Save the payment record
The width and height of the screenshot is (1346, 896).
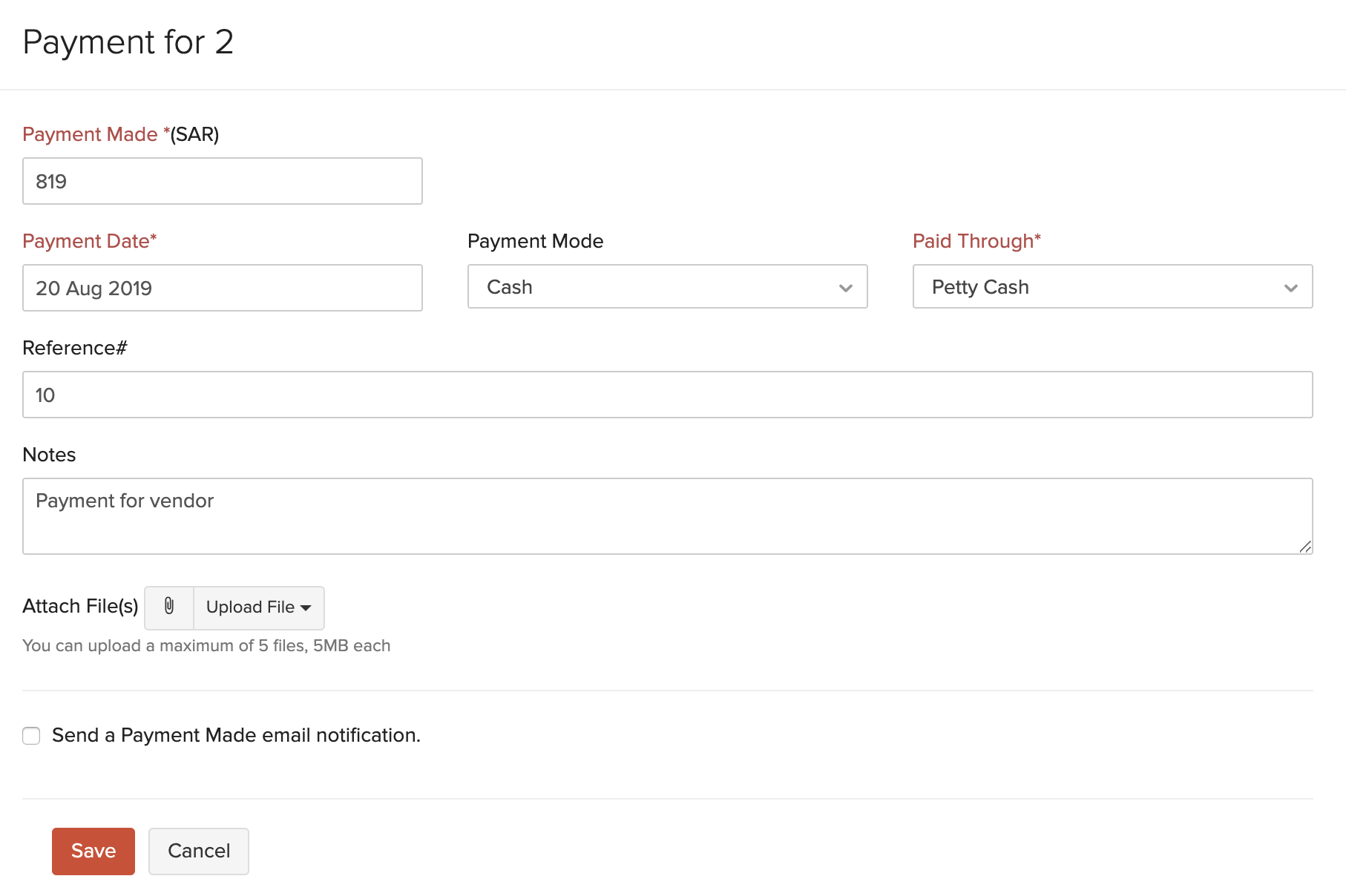(93, 851)
